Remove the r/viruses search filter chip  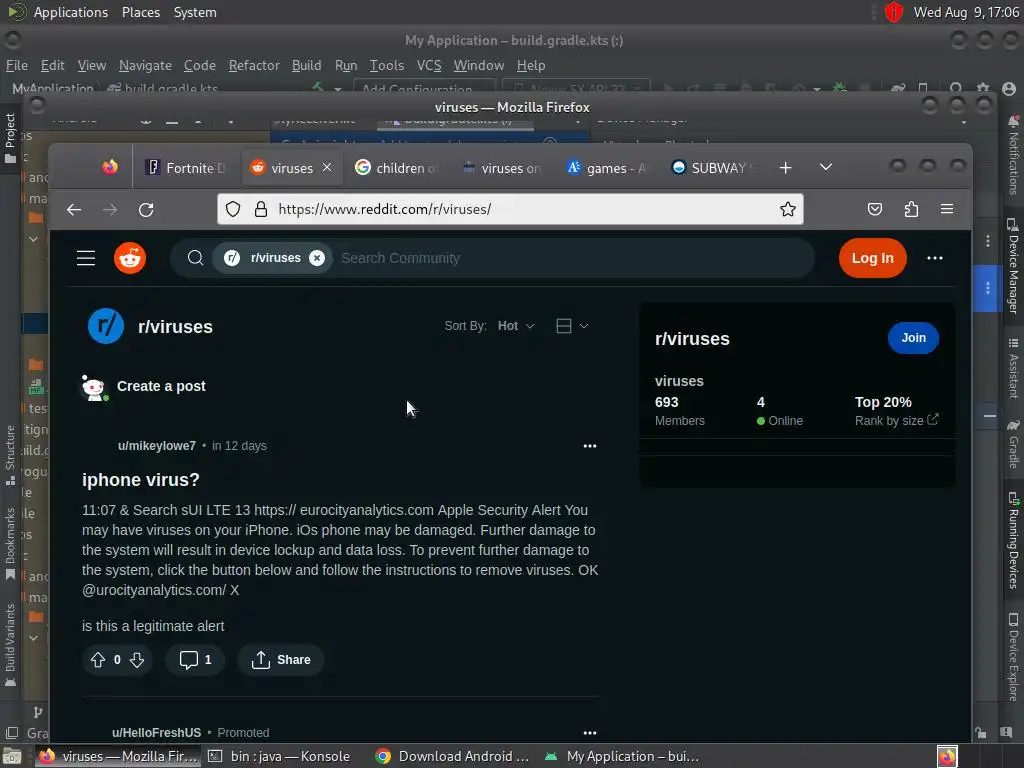coord(317,258)
